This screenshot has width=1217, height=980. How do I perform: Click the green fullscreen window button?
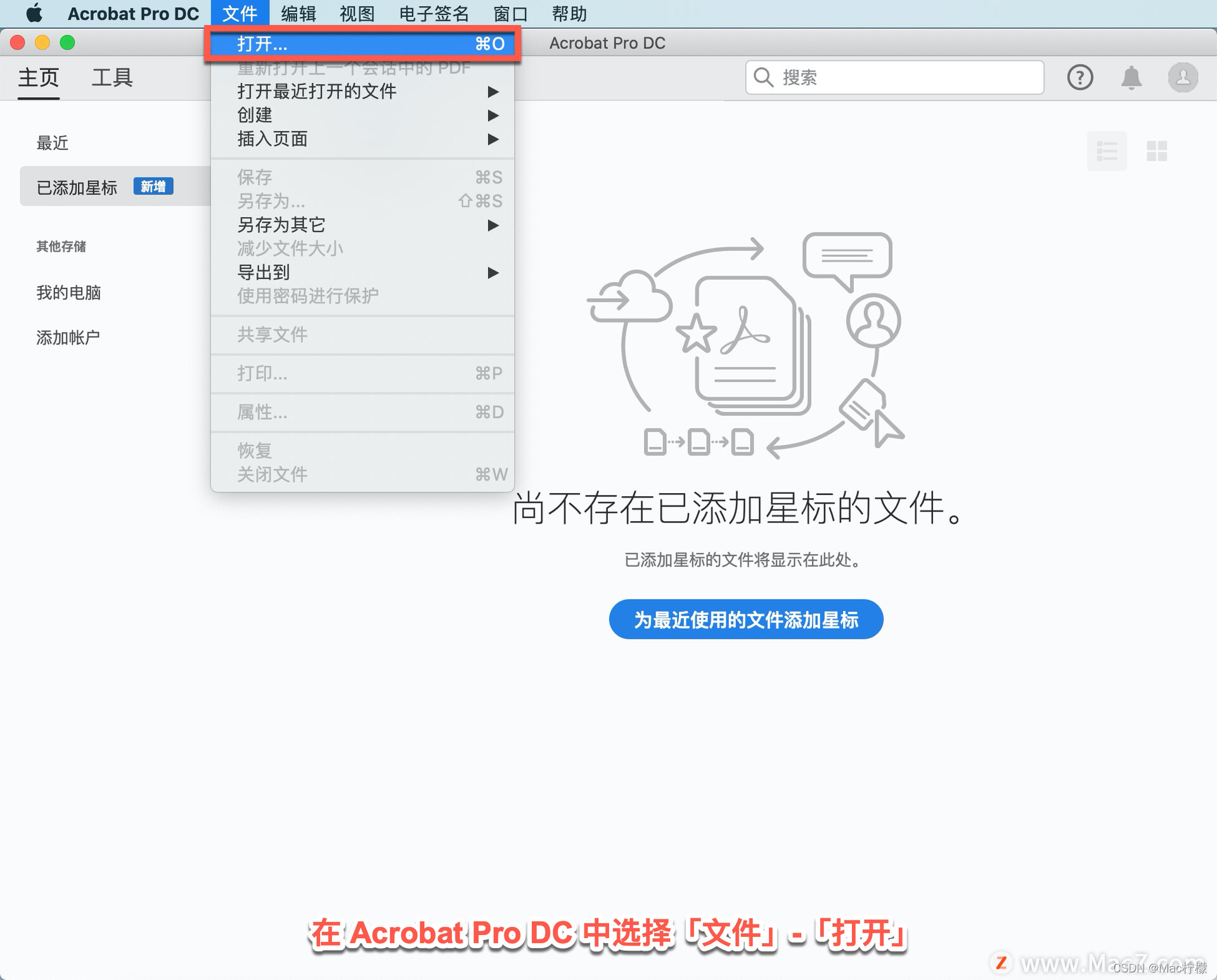pos(67,42)
